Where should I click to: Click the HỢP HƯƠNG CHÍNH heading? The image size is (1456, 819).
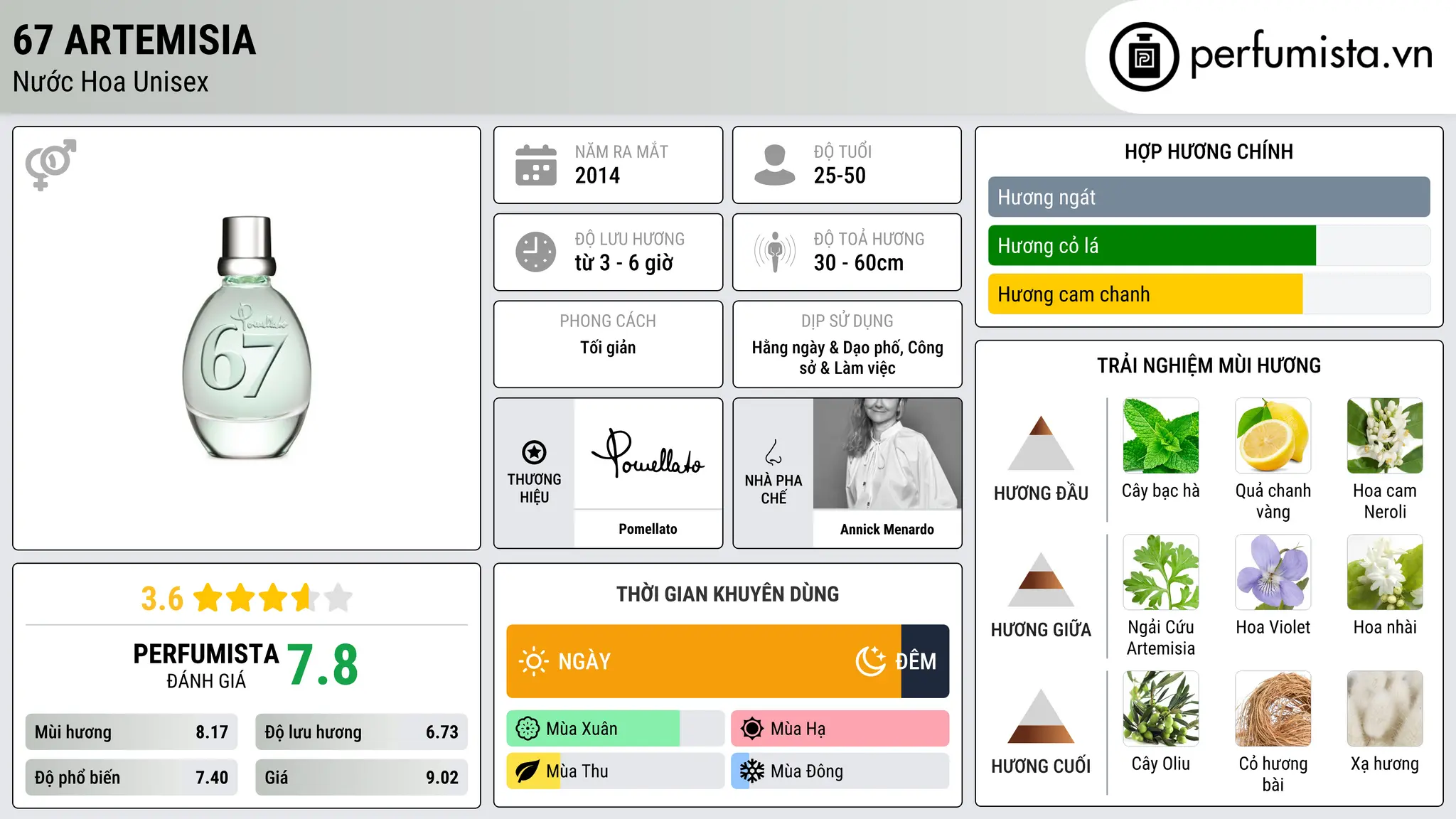click(1209, 151)
